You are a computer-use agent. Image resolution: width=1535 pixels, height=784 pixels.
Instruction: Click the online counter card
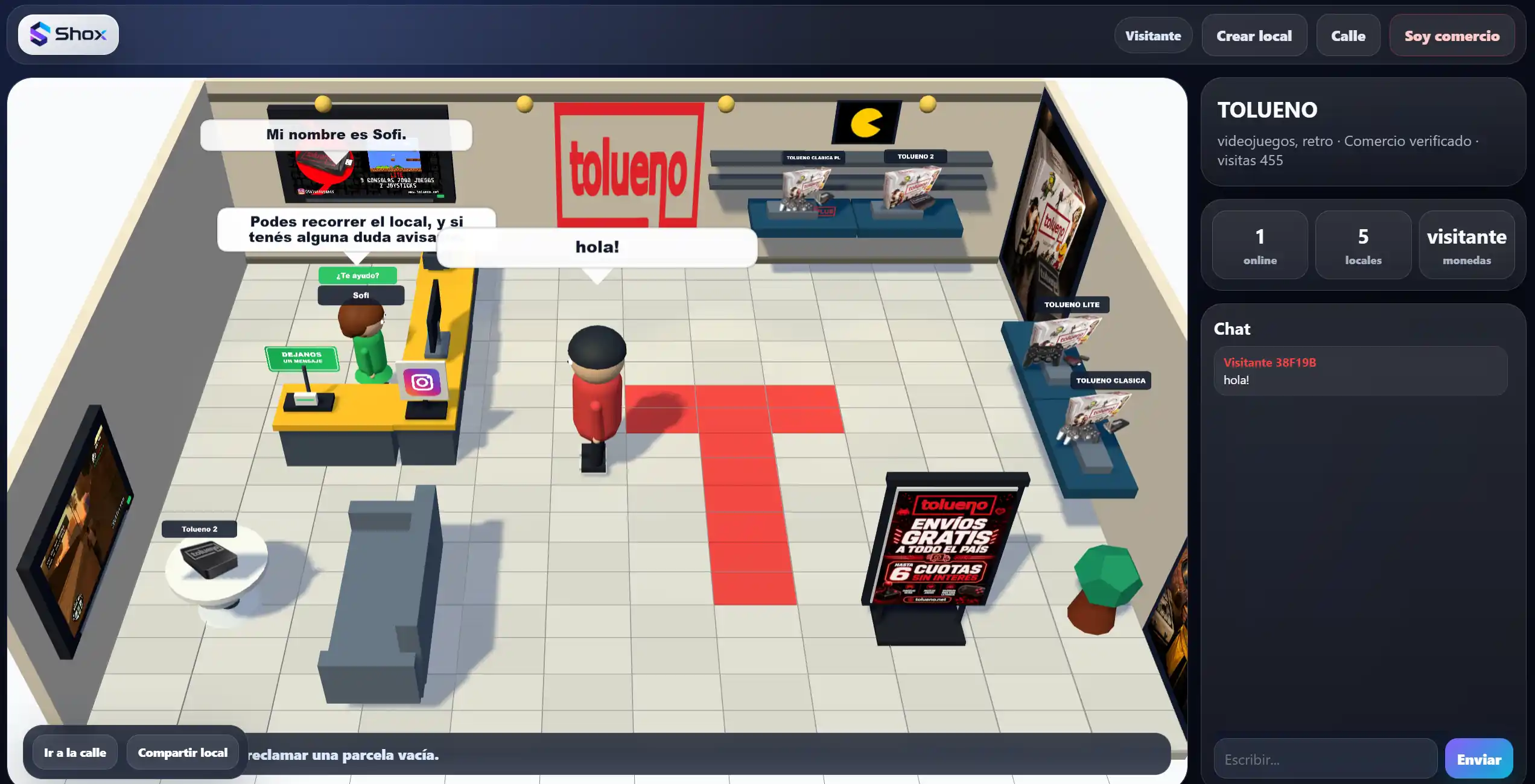point(1260,245)
